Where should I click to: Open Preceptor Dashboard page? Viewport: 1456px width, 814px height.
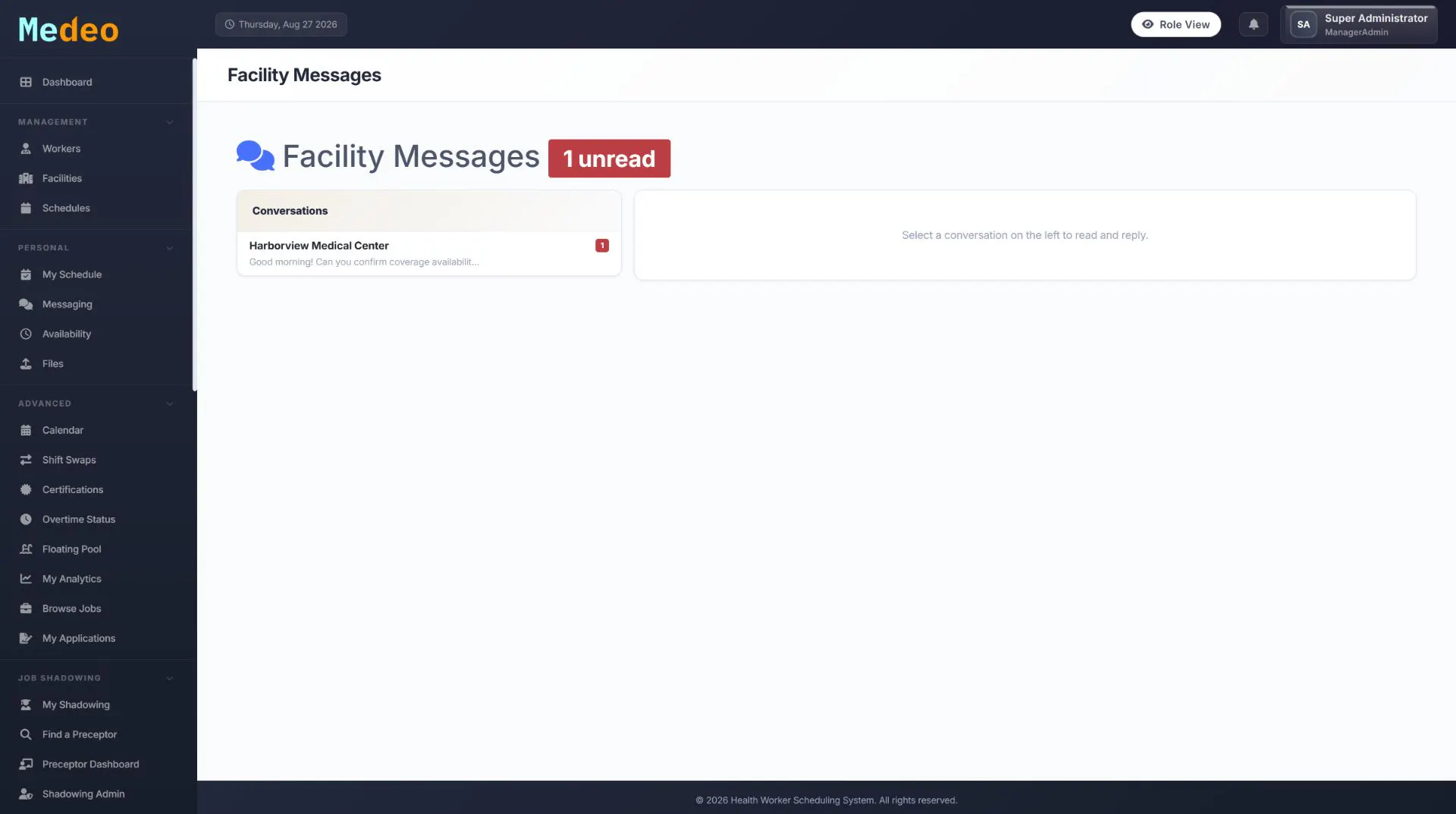coord(96,764)
